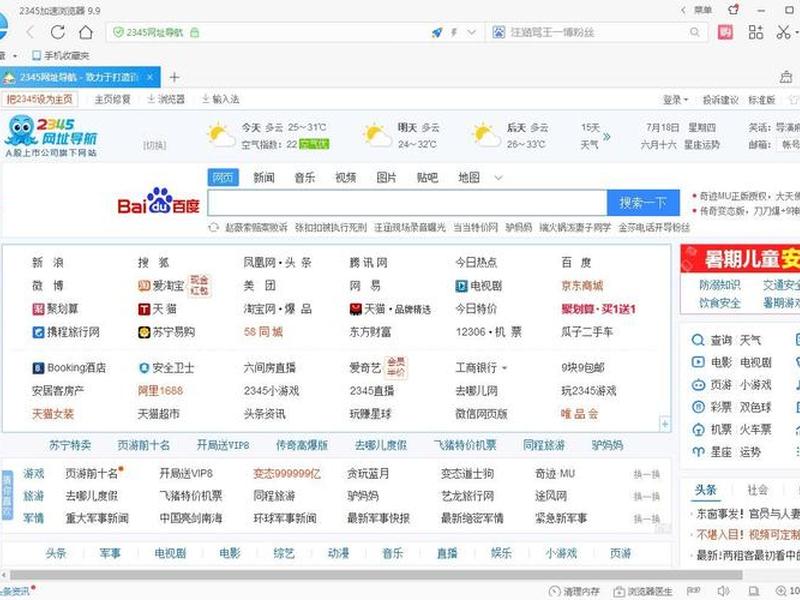Open a new tab with plus button

point(174,77)
